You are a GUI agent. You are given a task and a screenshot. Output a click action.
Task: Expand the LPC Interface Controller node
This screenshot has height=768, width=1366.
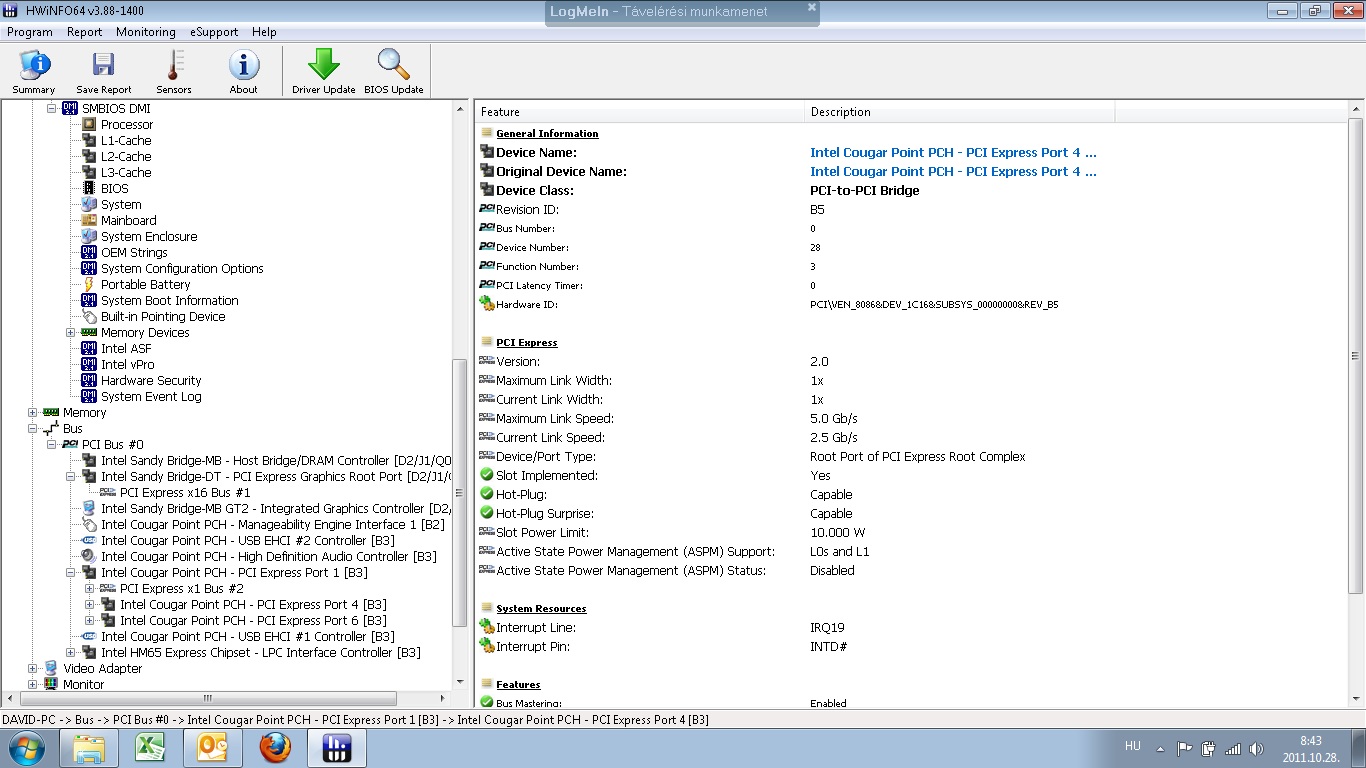(x=71, y=652)
